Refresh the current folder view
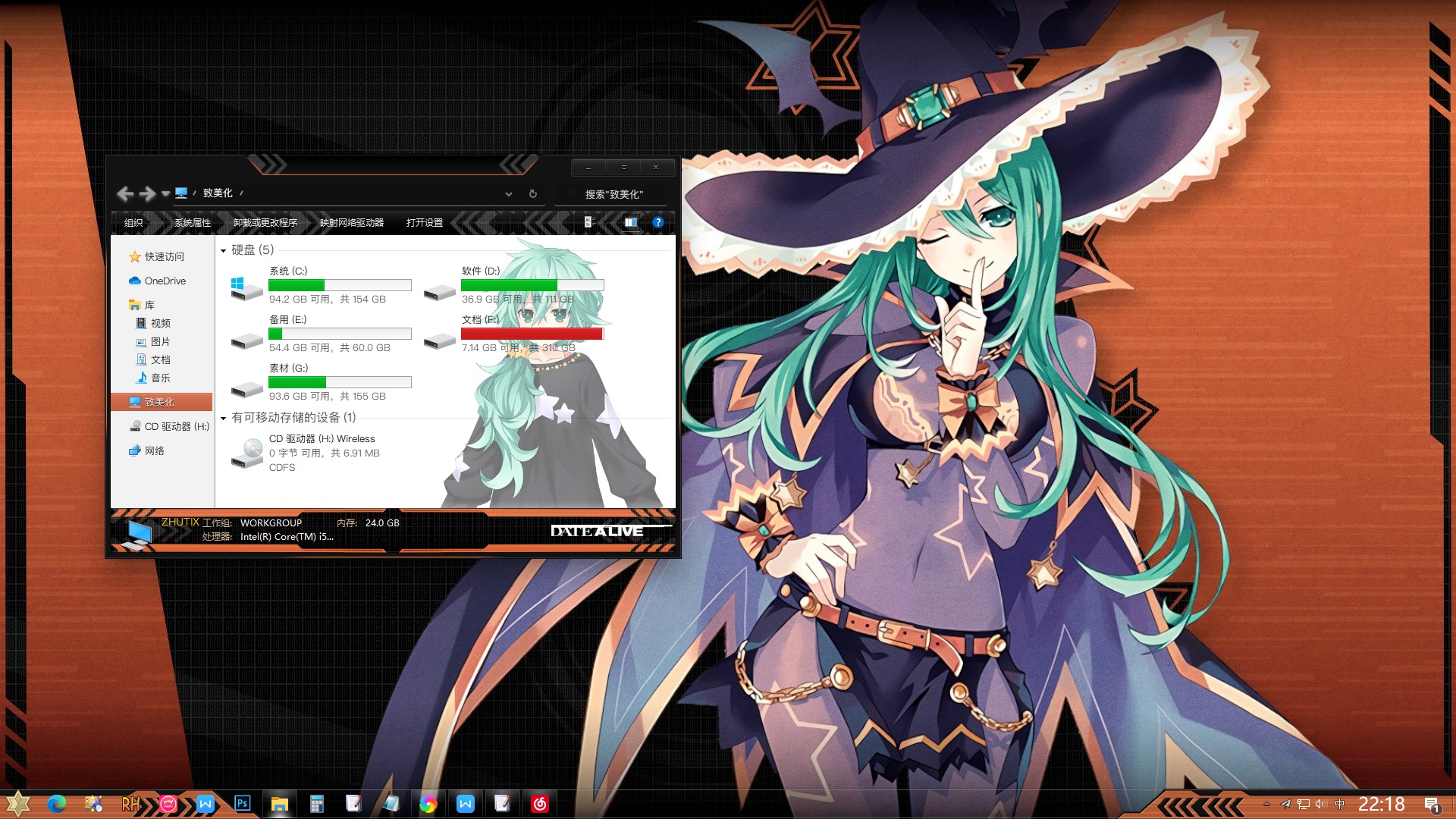This screenshot has height=819, width=1456. pos(533,194)
